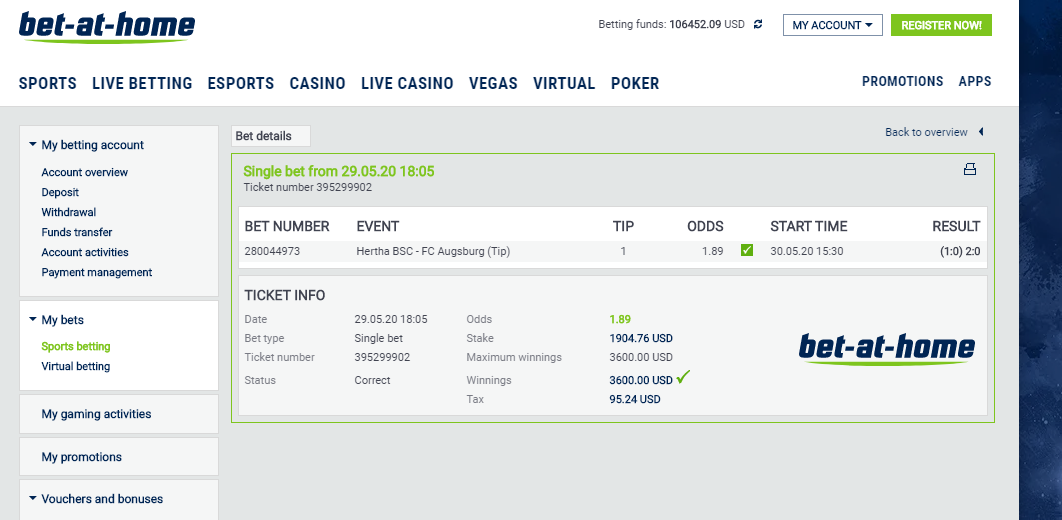Screen dimensions: 1062x520
Task: Open PROMOTIONS page
Action: tap(902, 81)
